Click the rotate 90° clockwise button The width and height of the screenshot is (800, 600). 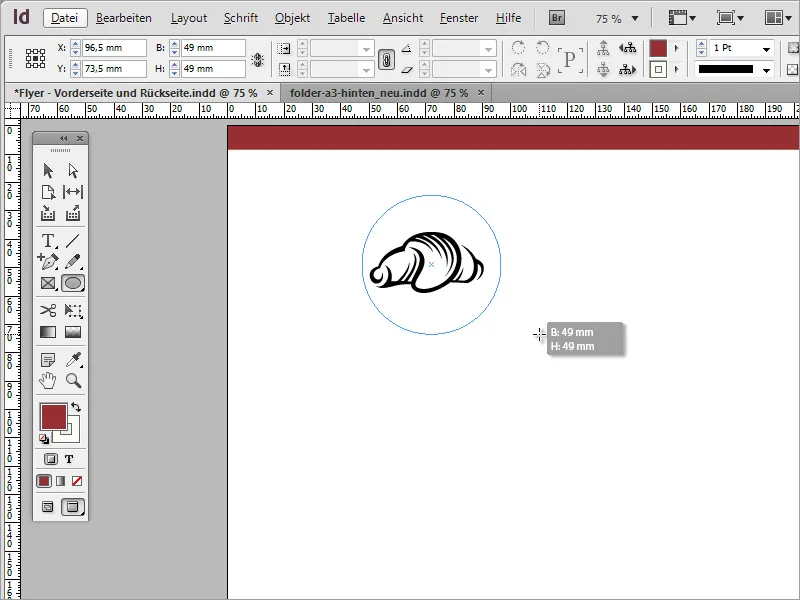(x=517, y=48)
